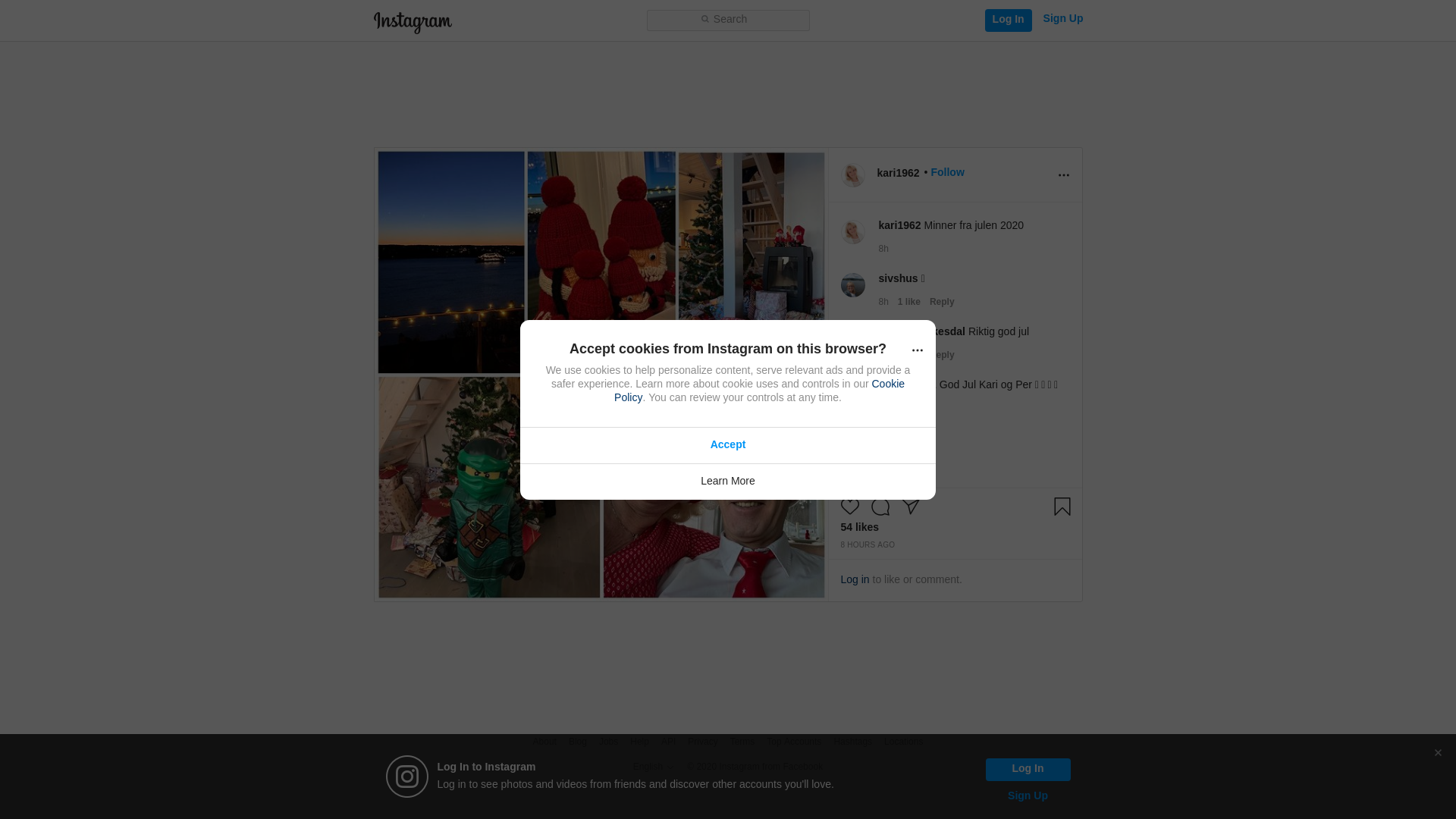Open the sivshus commenter avatar
Screen dimensions: 1456x819
852,285
